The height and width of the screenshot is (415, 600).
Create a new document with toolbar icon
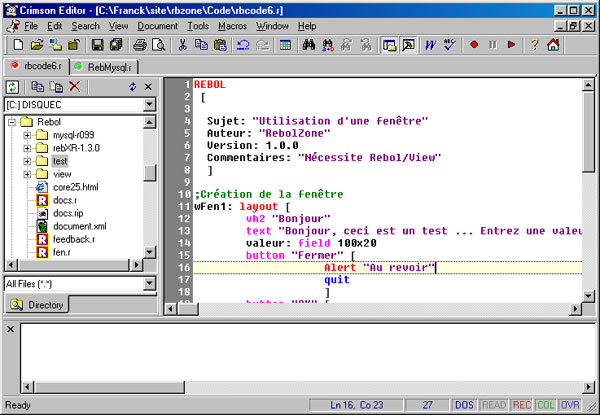pyautogui.click(x=18, y=45)
